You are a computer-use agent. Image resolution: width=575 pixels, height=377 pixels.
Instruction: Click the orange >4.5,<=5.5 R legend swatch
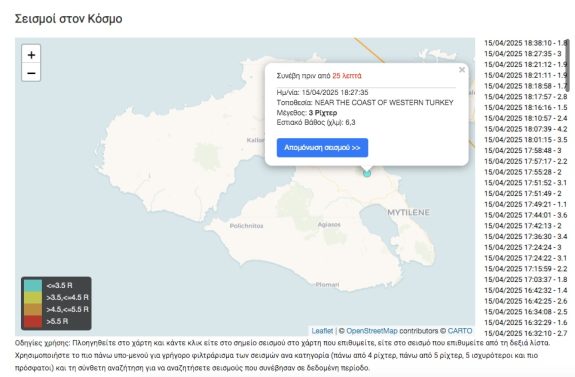[x=33, y=309]
